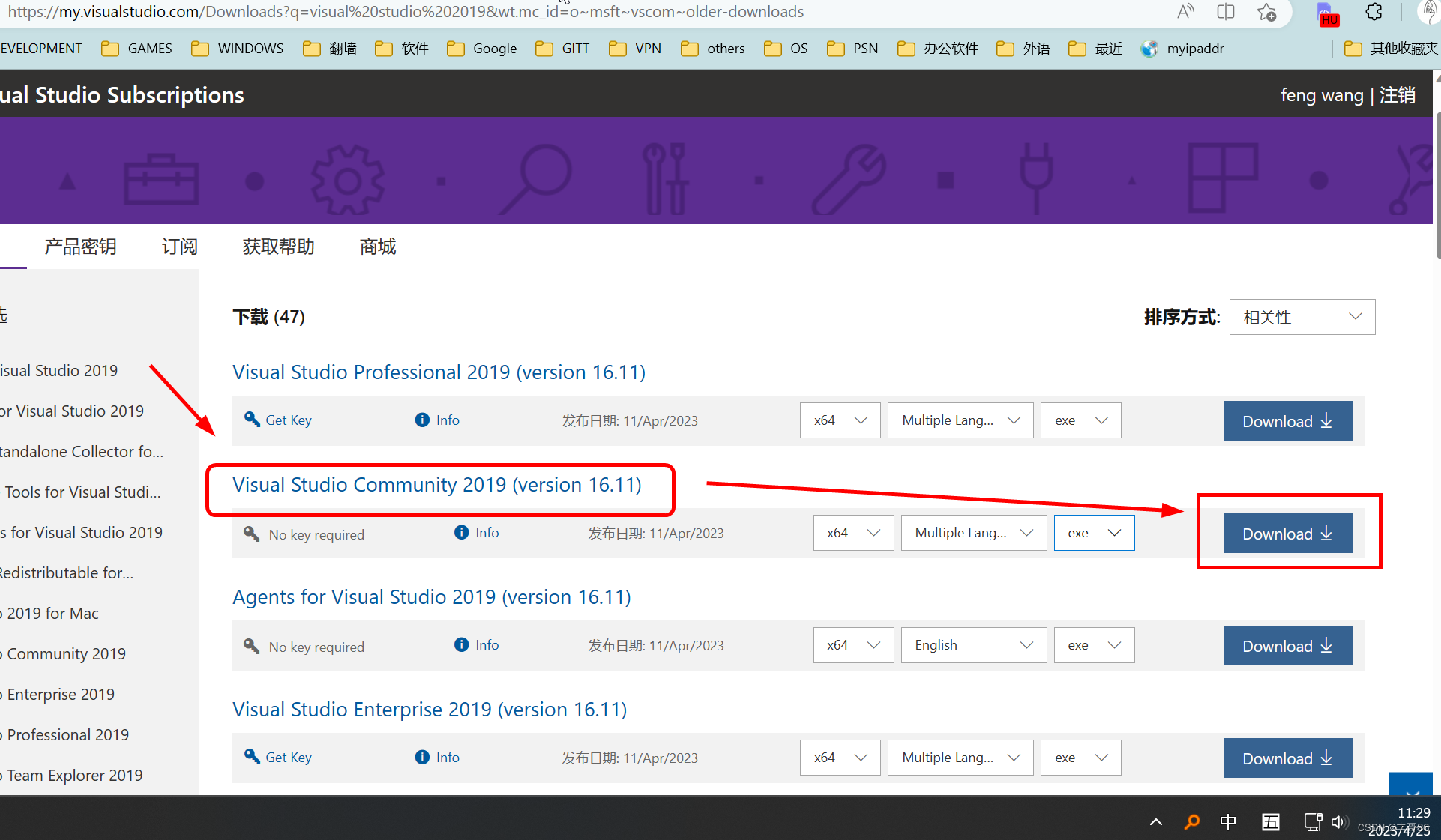Click the page vertical scrollbar thumb
Screen dimensions: 1441x840
(1437, 185)
